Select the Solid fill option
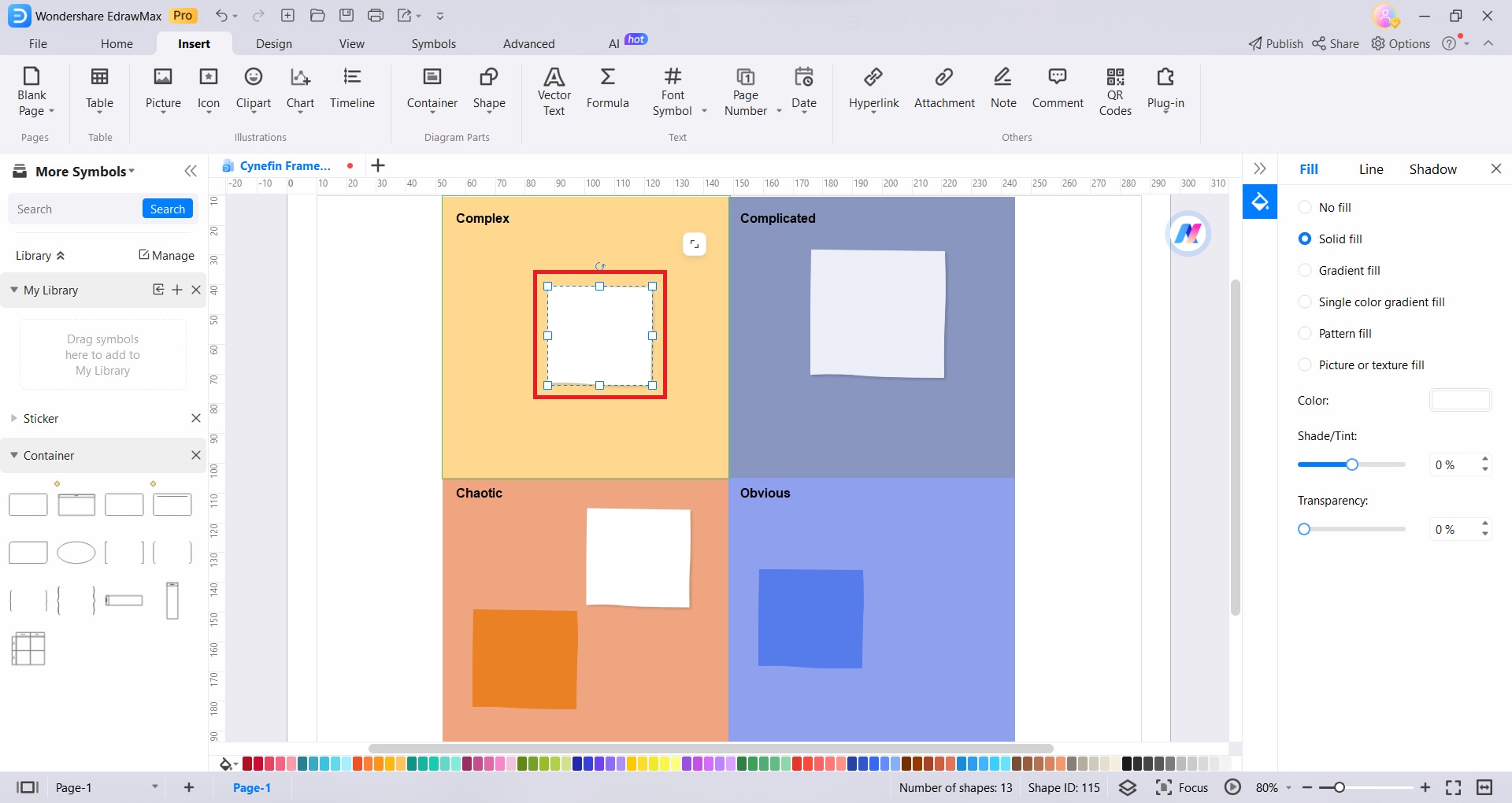The image size is (1512, 803). click(1330, 239)
